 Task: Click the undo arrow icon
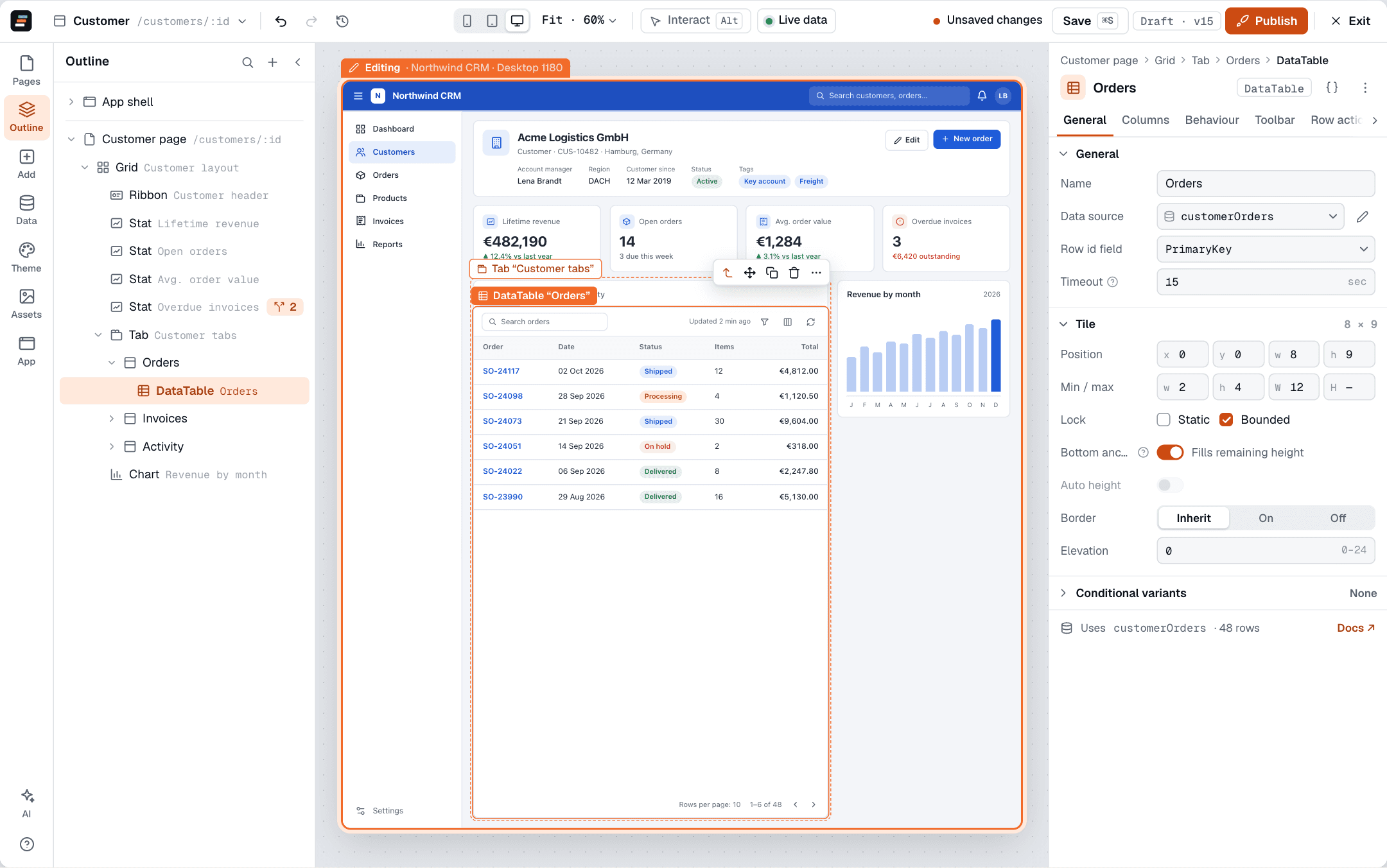281,21
